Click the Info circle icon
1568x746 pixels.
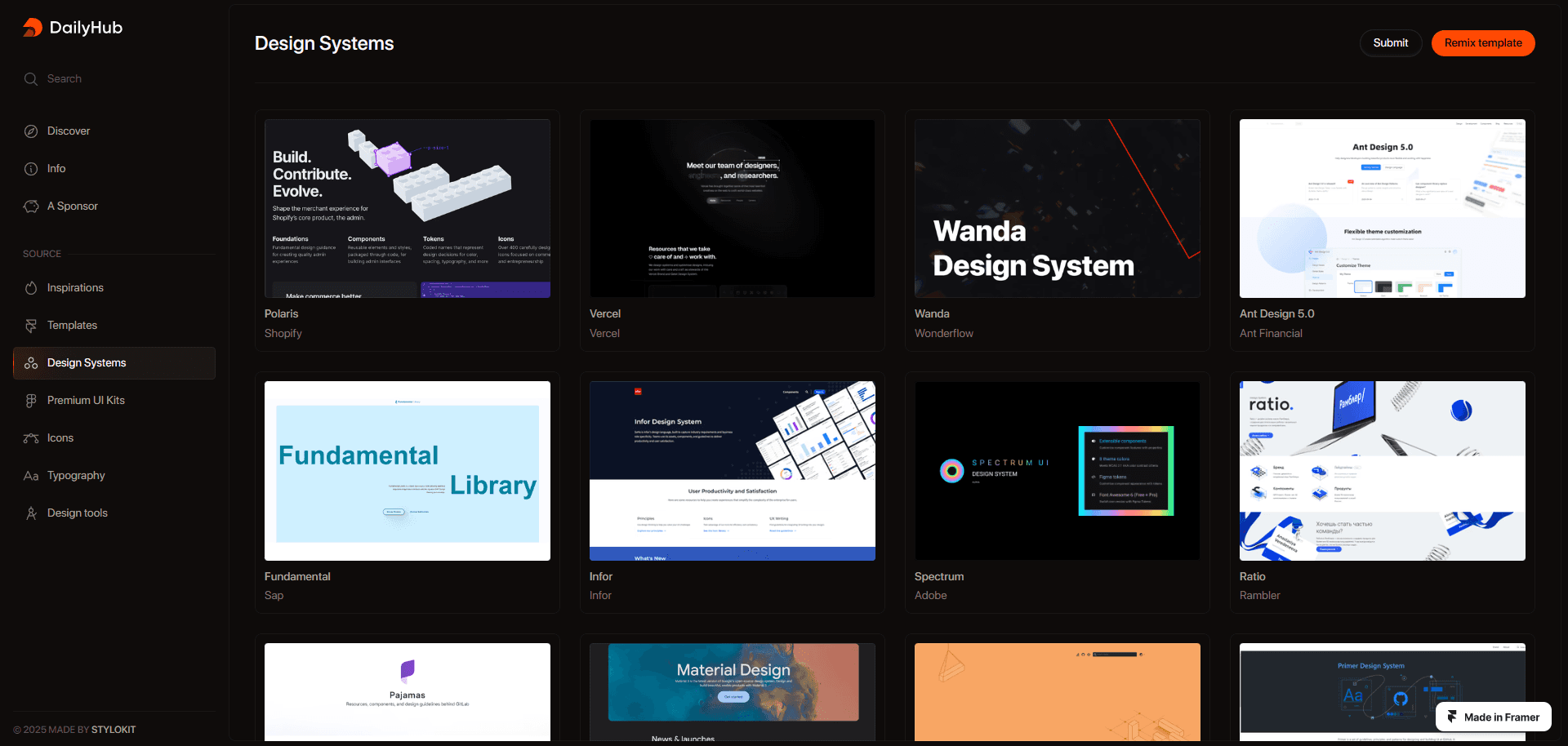[x=31, y=169]
